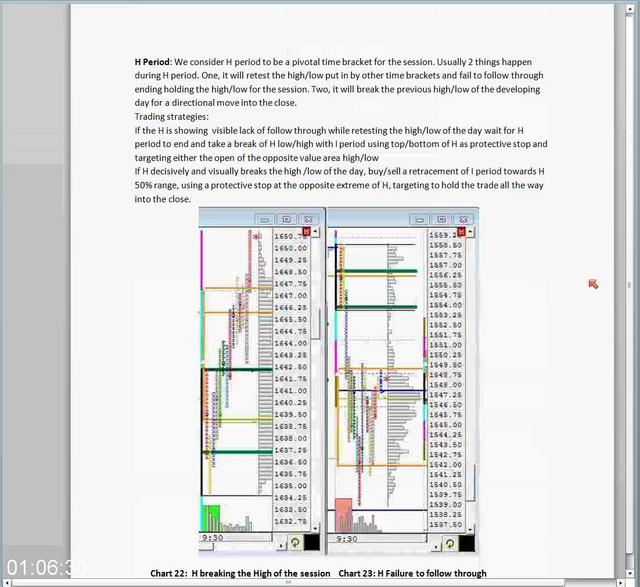The image size is (640, 587).
Task: Click the 1641.00 price in Chart 22
Action: point(291,391)
